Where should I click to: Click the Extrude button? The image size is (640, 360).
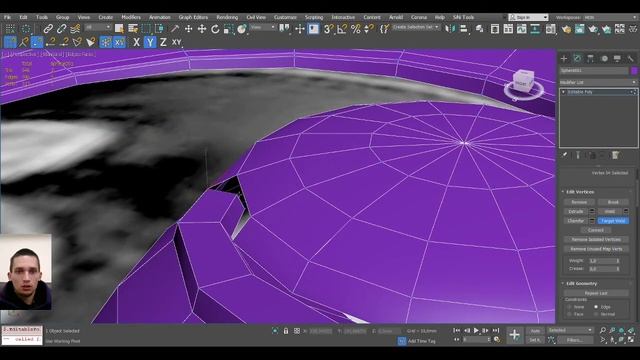click(x=576, y=211)
